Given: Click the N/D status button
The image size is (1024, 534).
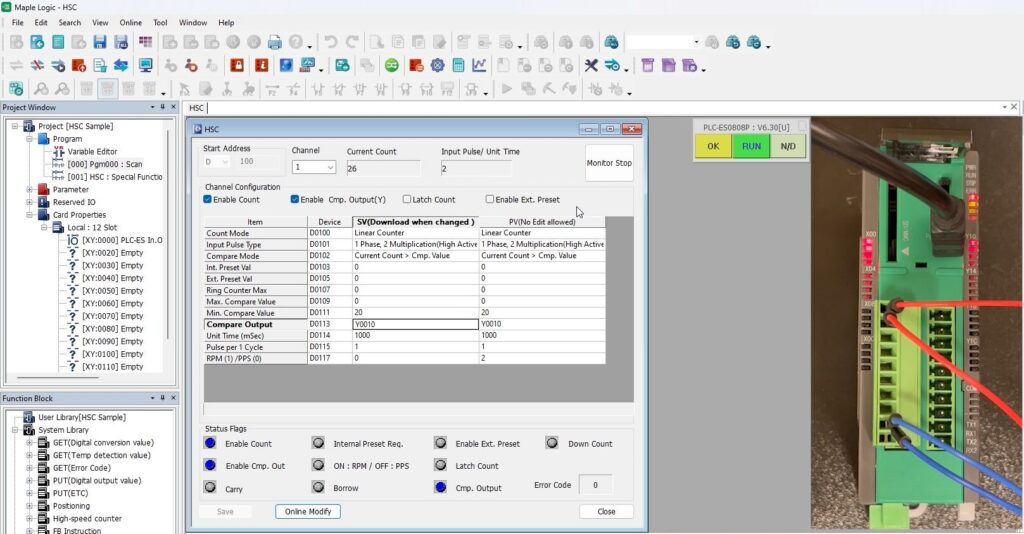Looking at the screenshot, I should point(788,146).
